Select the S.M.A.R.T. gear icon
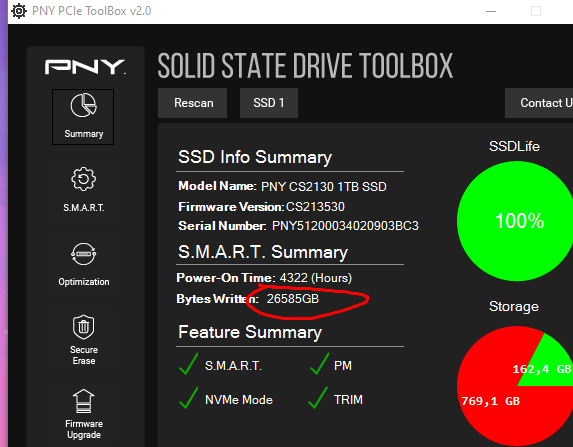 point(83,179)
